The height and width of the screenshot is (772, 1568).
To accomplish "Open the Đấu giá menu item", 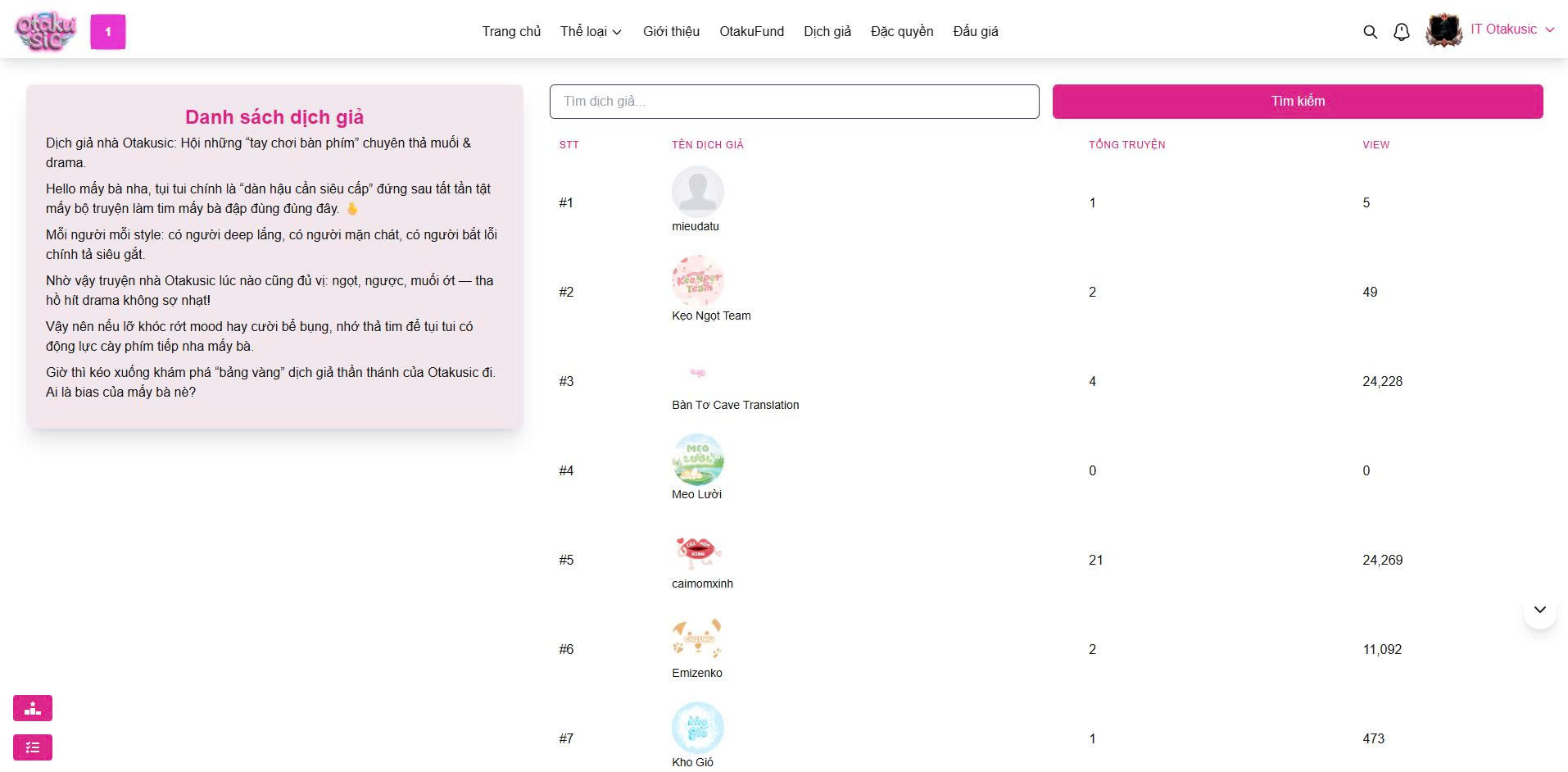I will [x=975, y=32].
